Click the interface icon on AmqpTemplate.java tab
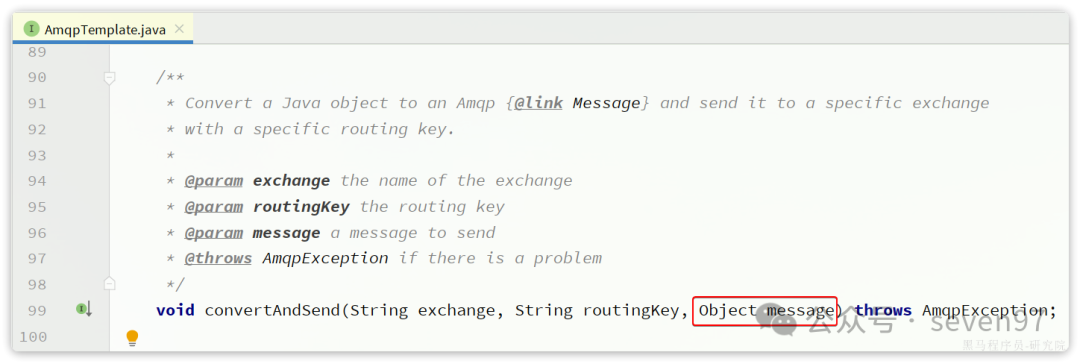 pyautogui.click(x=31, y=29)
